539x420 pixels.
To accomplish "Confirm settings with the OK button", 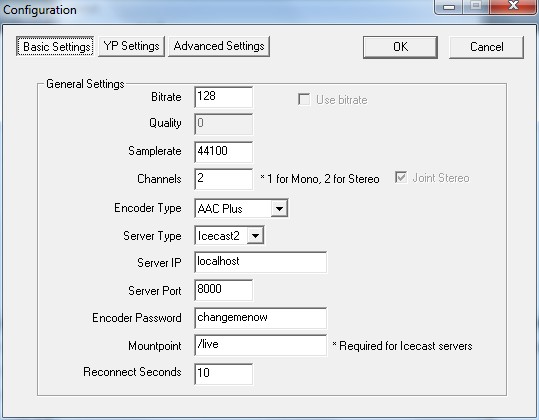I will click(x=400, y=47).
